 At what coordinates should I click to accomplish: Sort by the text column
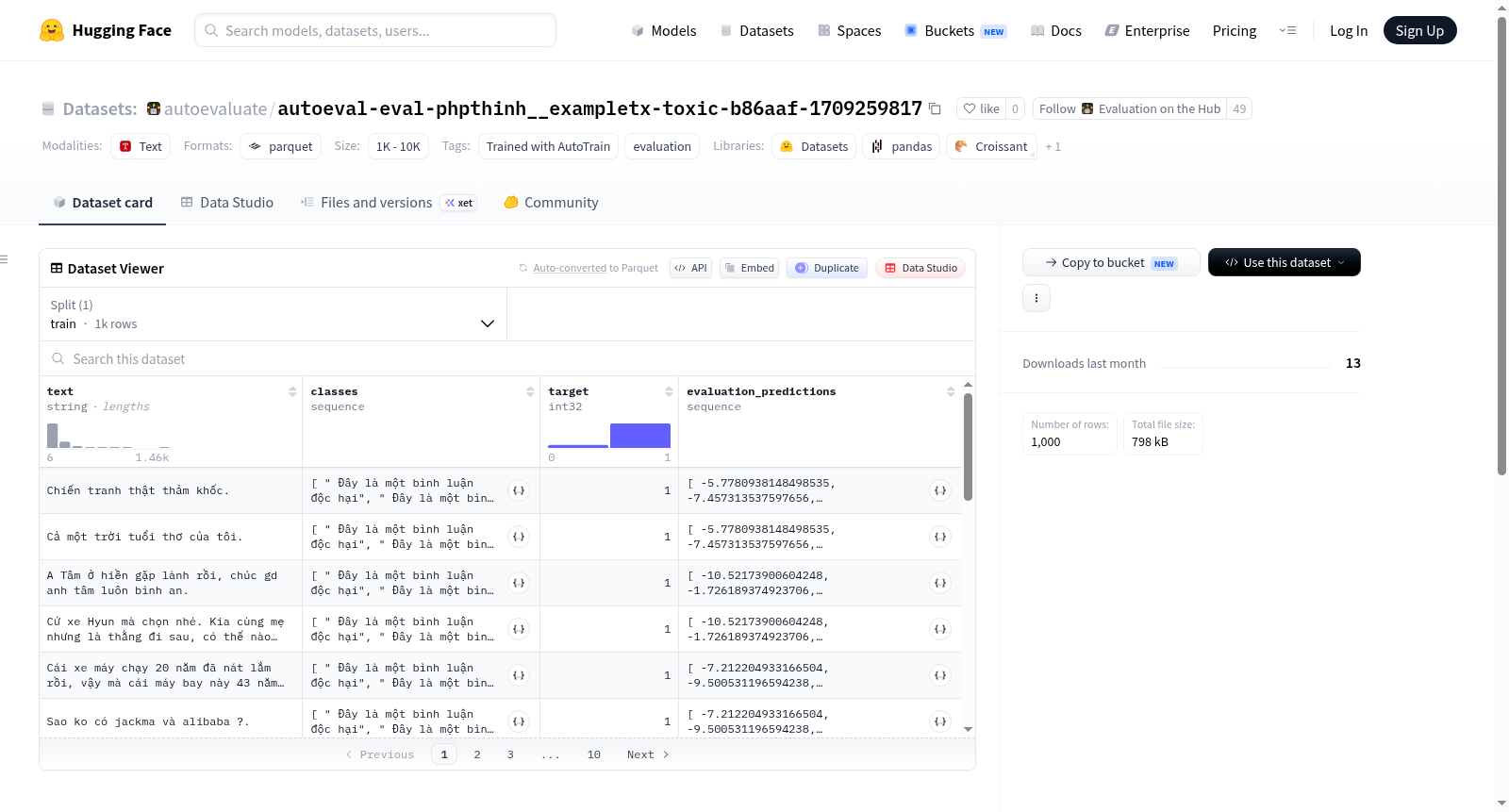pyautogui.click(x=292, y=391)
